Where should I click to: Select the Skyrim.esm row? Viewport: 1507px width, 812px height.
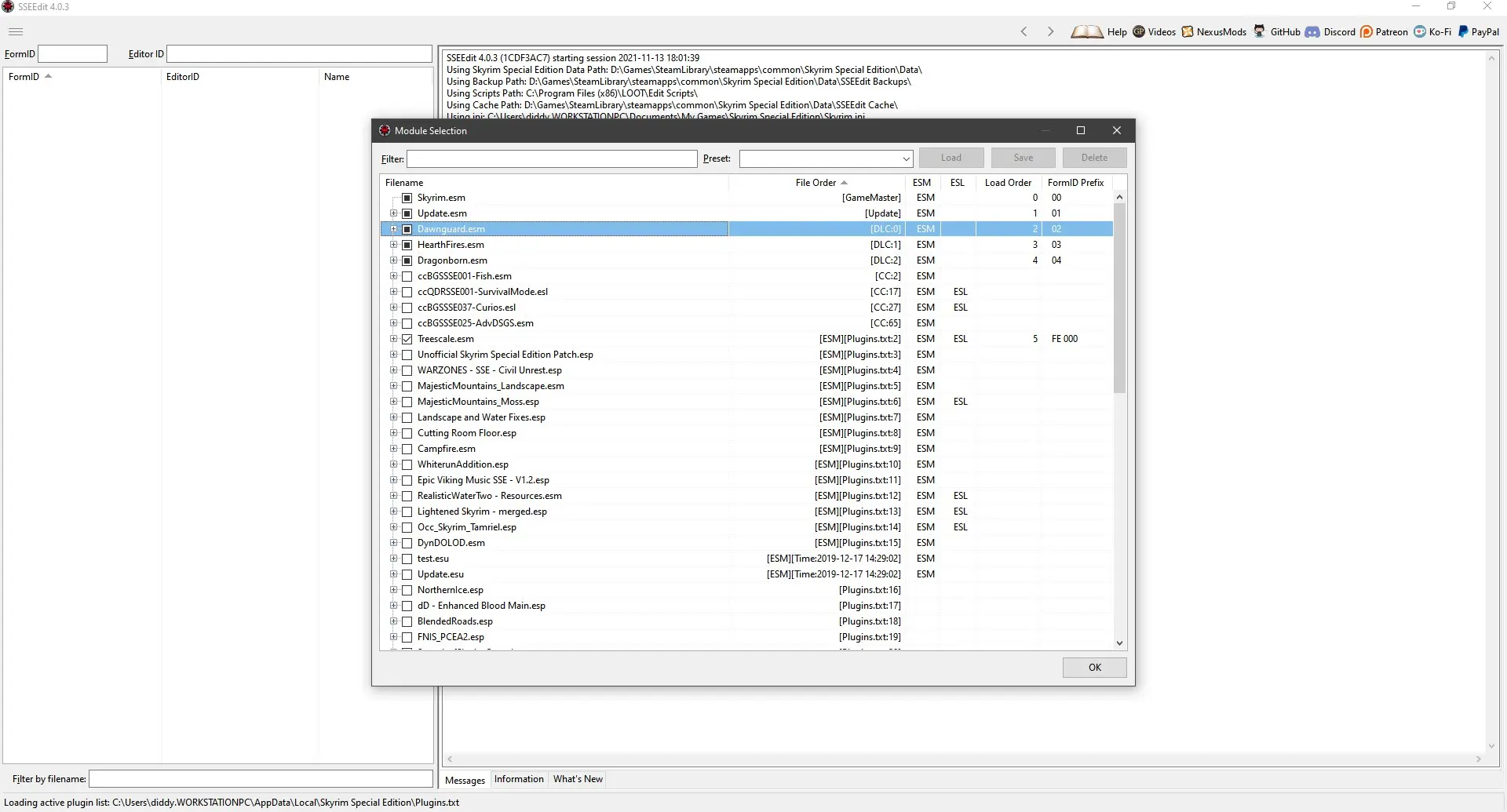746,198
